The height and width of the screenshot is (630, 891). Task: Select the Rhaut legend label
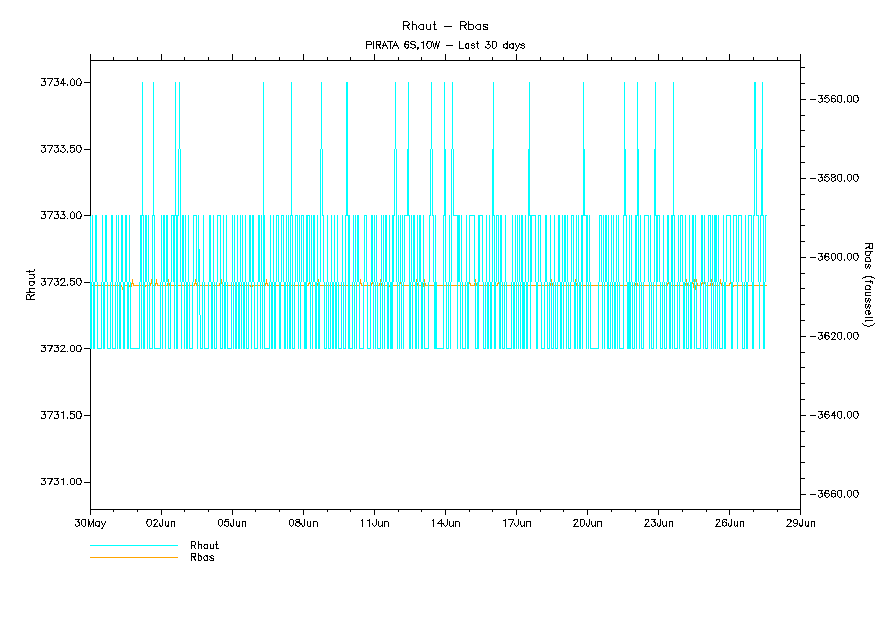coord(204,546)
